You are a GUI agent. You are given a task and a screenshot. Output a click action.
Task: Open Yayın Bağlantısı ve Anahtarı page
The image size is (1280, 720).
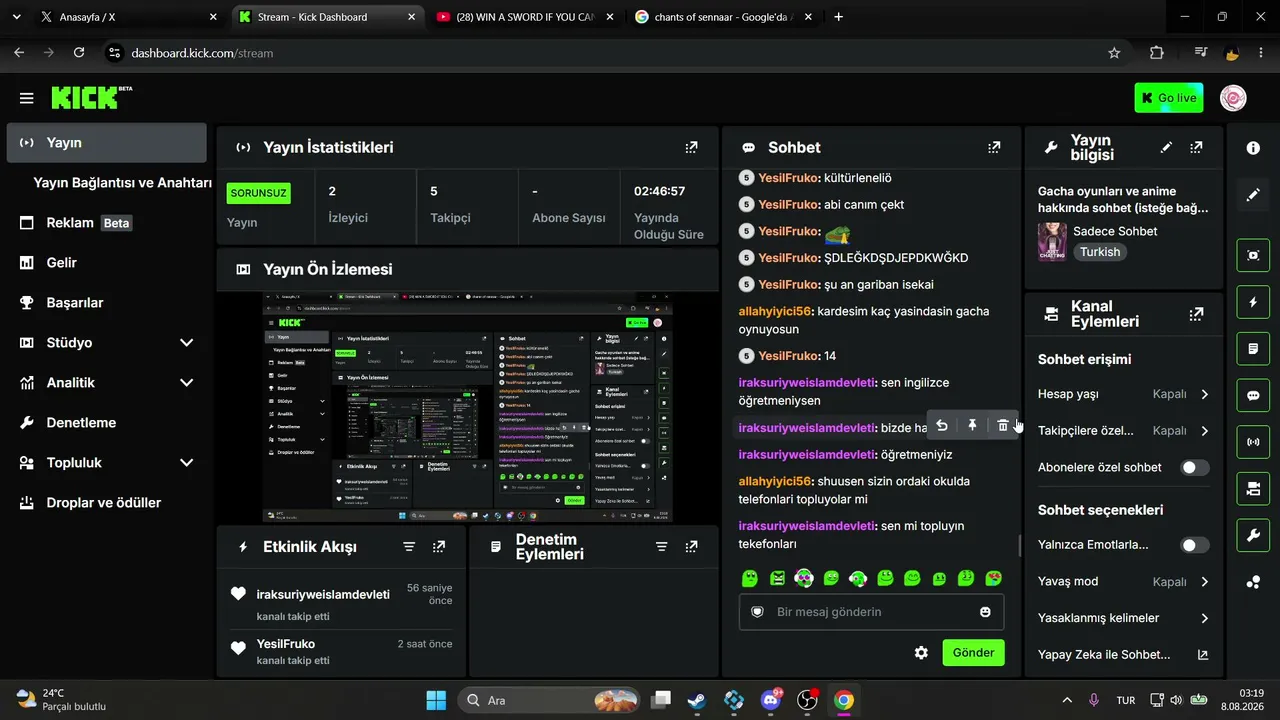[122, 183]
